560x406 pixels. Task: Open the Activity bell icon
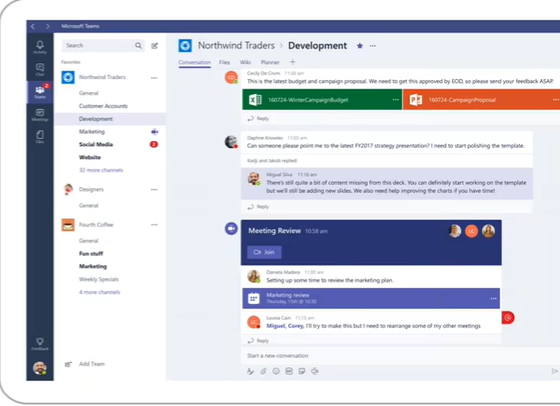pos(40,47)
